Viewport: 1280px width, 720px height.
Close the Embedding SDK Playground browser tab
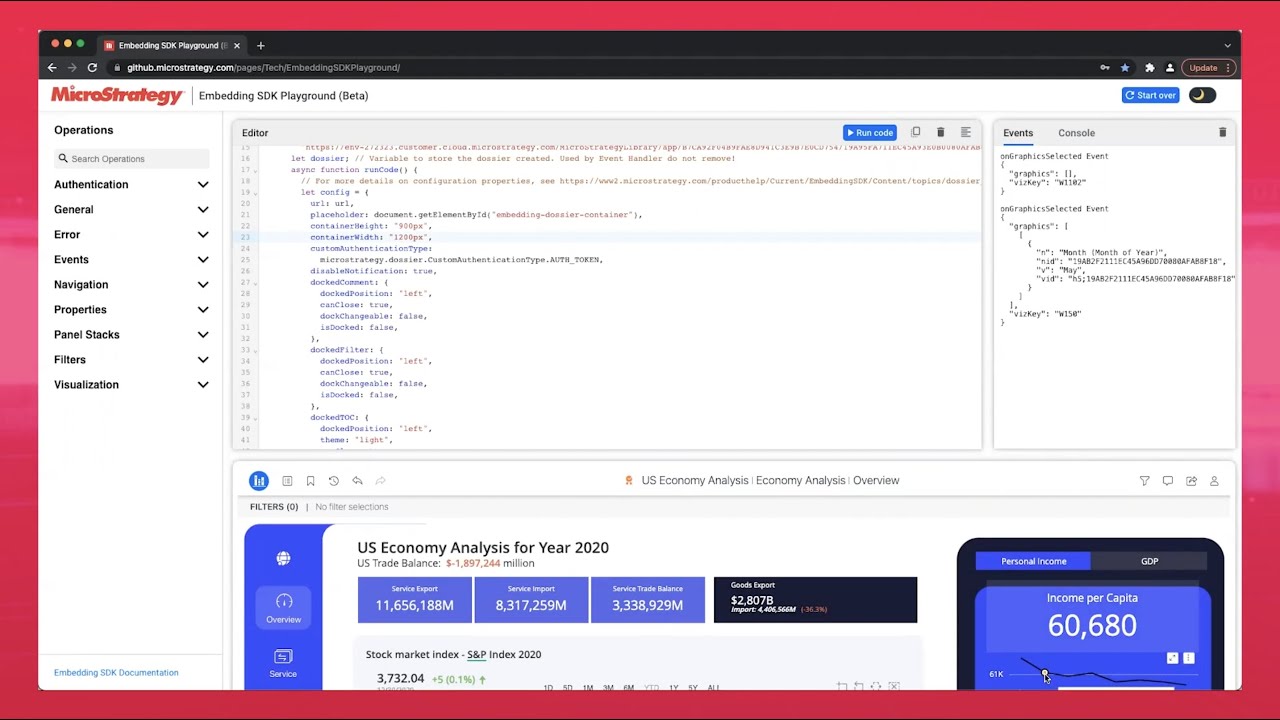[237, 45]
